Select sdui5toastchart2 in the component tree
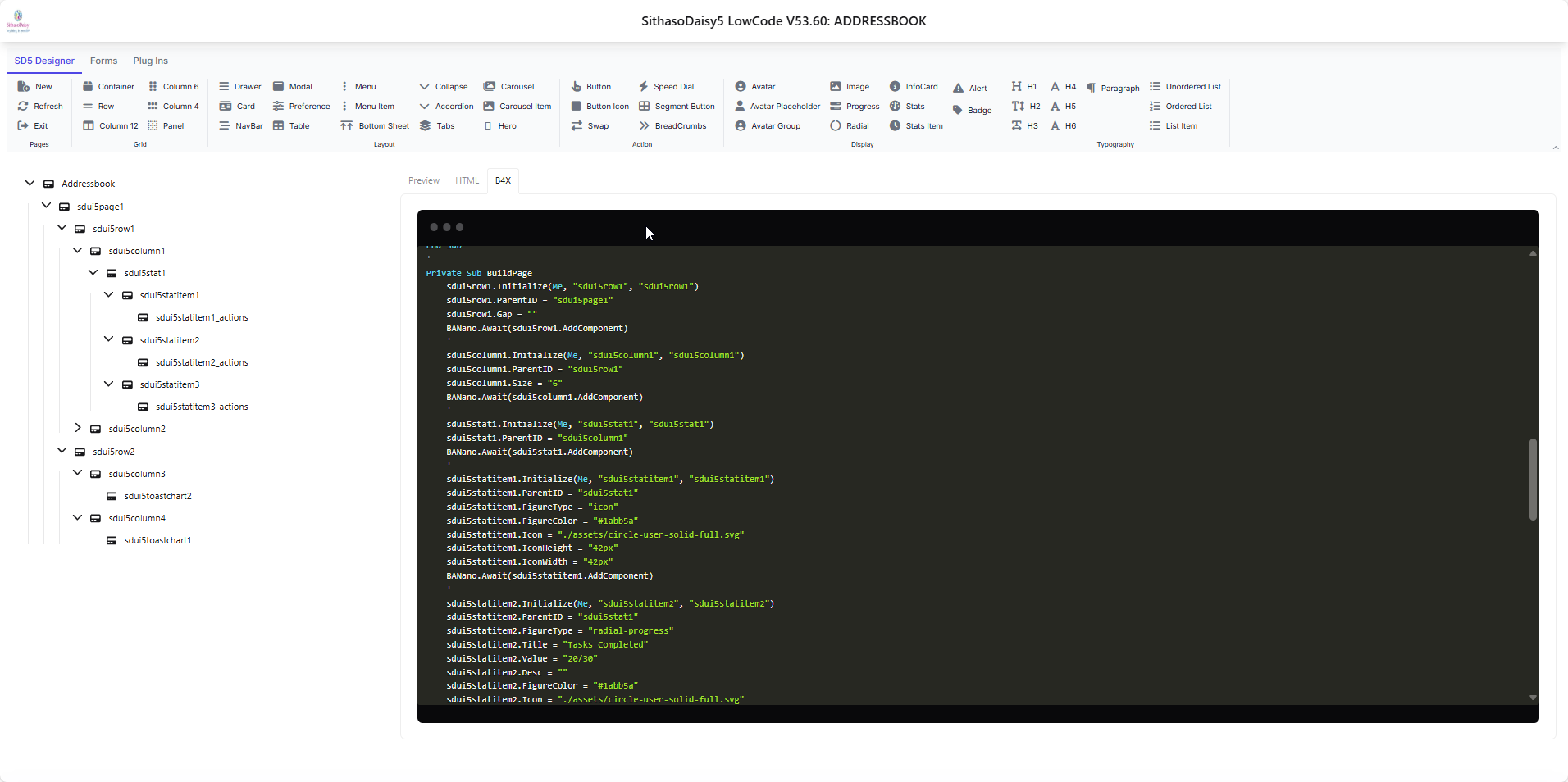The height and width of the screenshot is (782, 1568). 157,496
